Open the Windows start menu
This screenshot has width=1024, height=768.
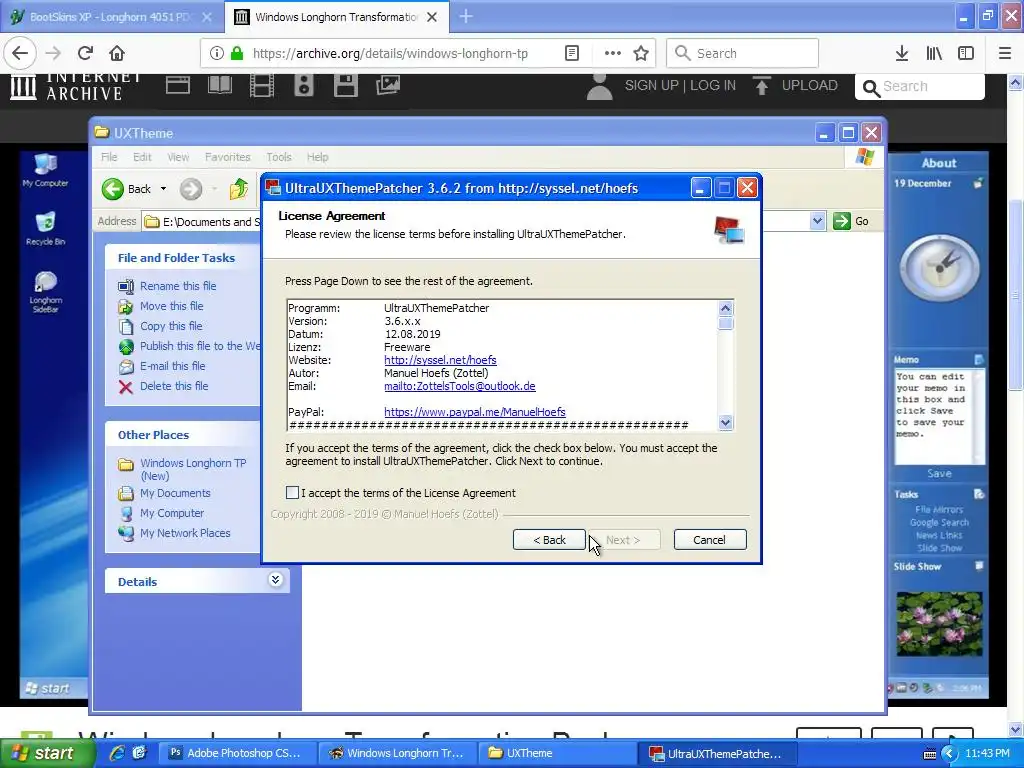pos(47,753)
